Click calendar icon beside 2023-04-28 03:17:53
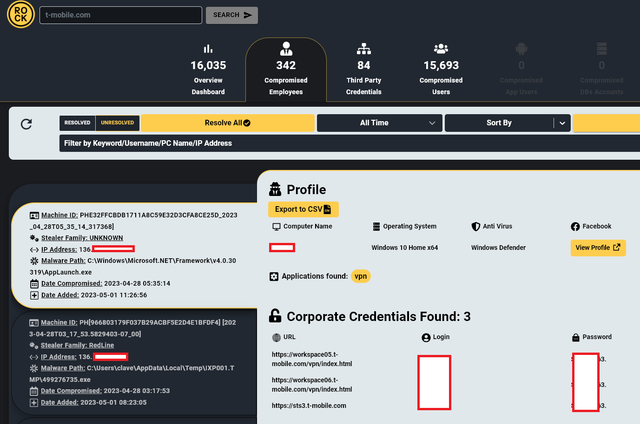The height and width of the screenshot is (424, 640). [x=34, y=391]
